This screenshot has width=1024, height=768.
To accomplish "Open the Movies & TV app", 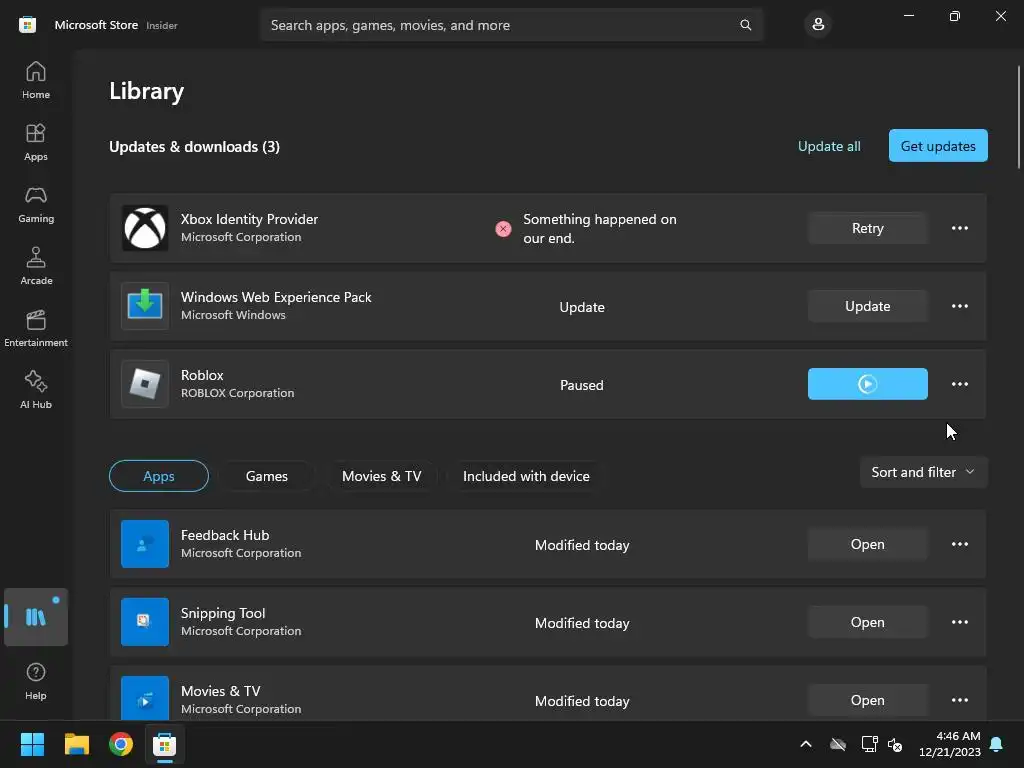I will tap(867, 700).
